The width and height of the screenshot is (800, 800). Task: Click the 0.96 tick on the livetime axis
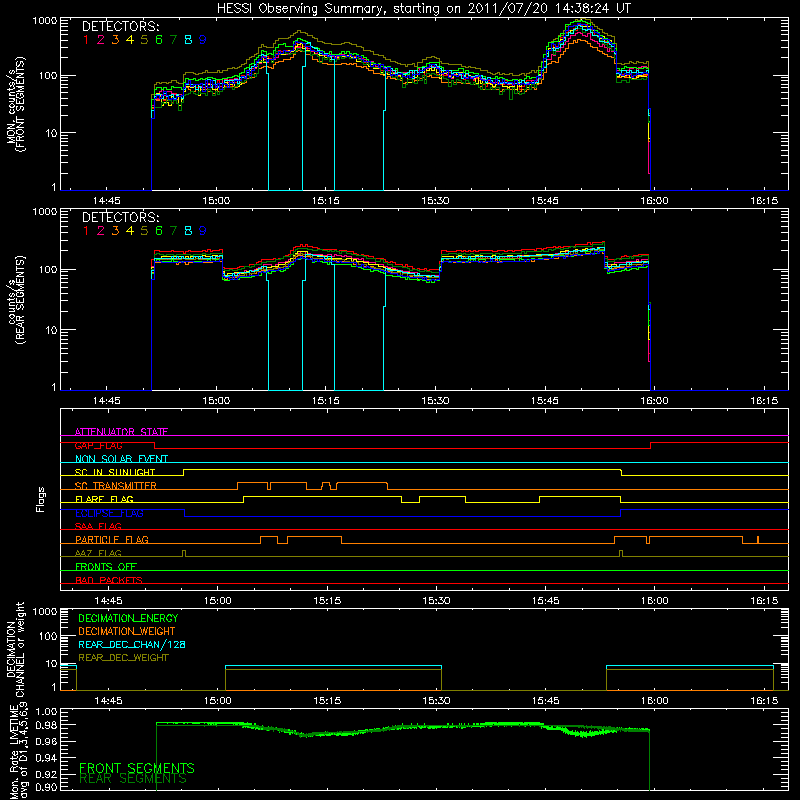(x=46, y=741)
